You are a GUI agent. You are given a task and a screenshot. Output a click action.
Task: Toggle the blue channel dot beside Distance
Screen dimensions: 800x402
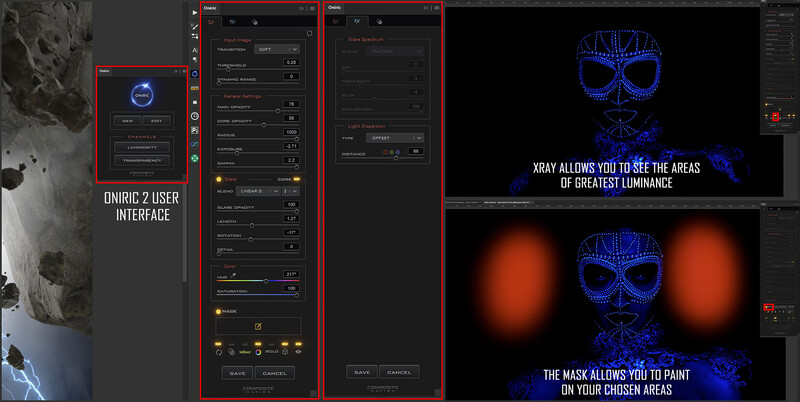pos(397,152)
